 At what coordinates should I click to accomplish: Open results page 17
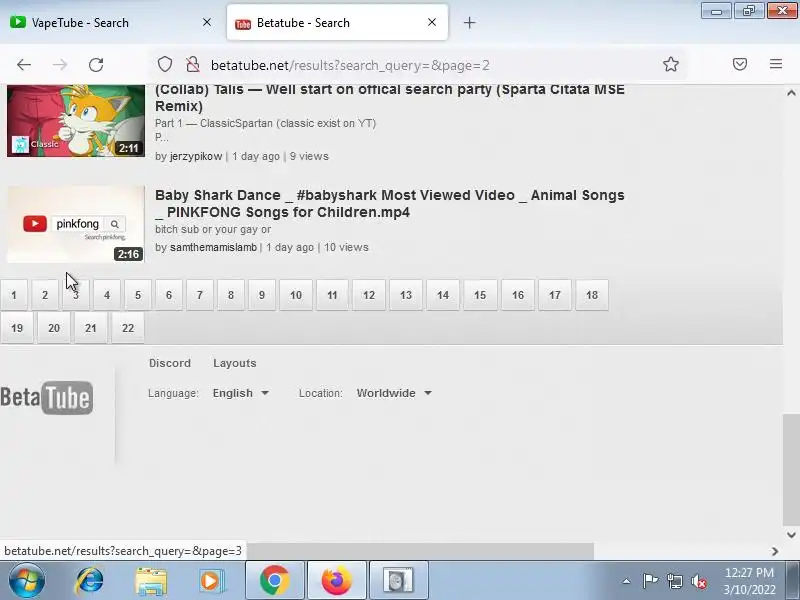[555, 295]
